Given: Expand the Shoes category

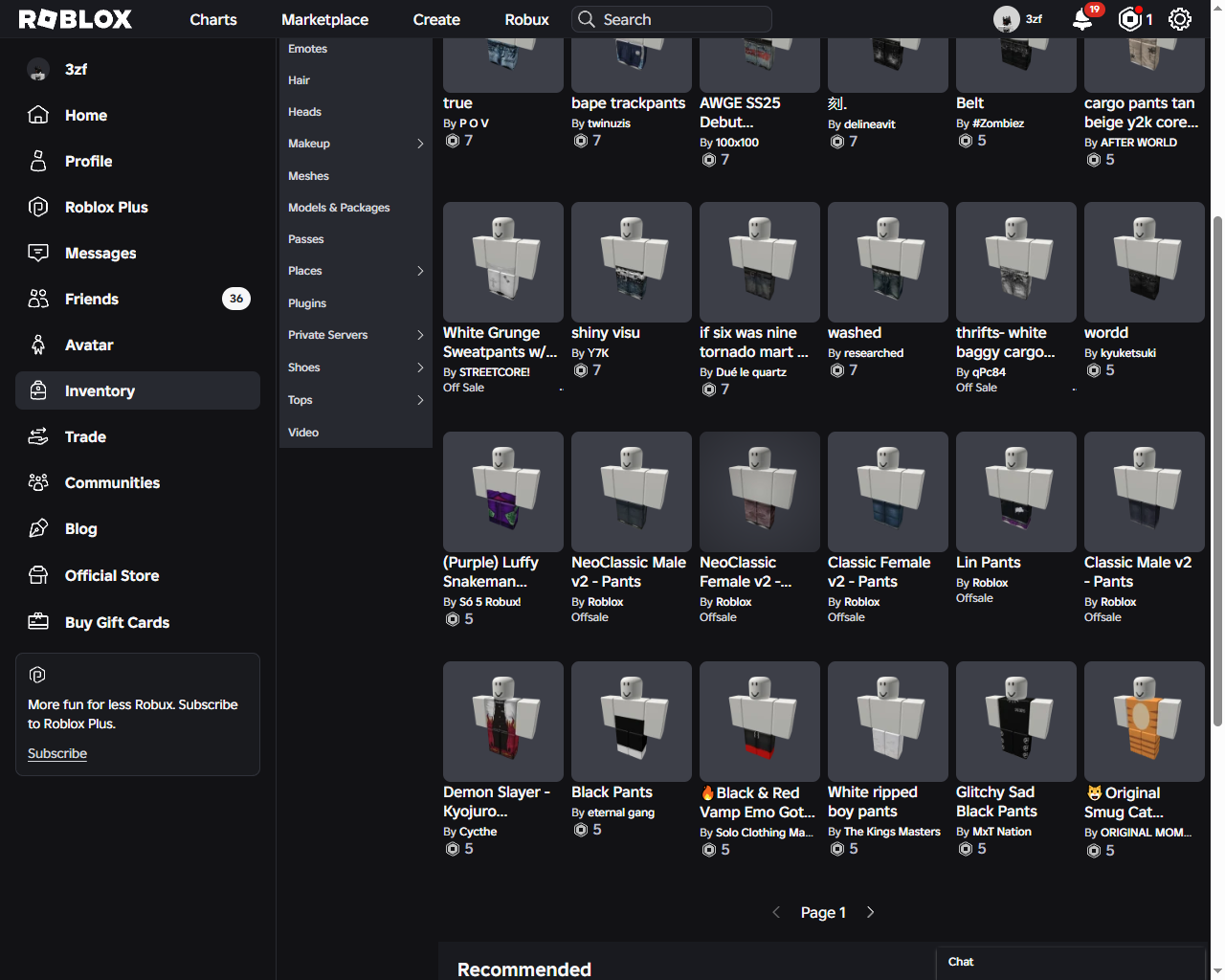Looking at the screenshot, I should click(420, 367).
